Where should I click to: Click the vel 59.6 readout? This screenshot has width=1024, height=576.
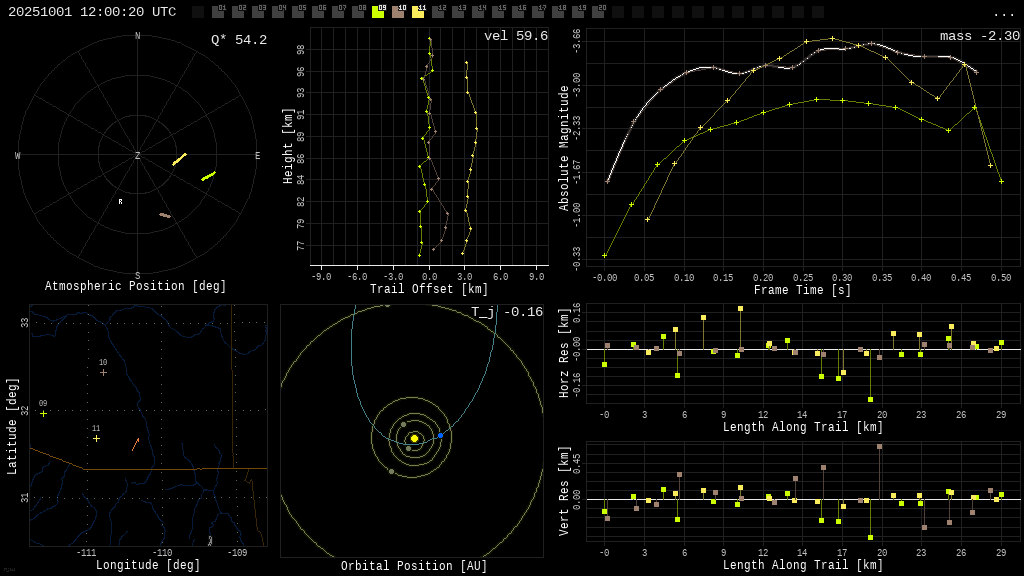click(515, 36)
